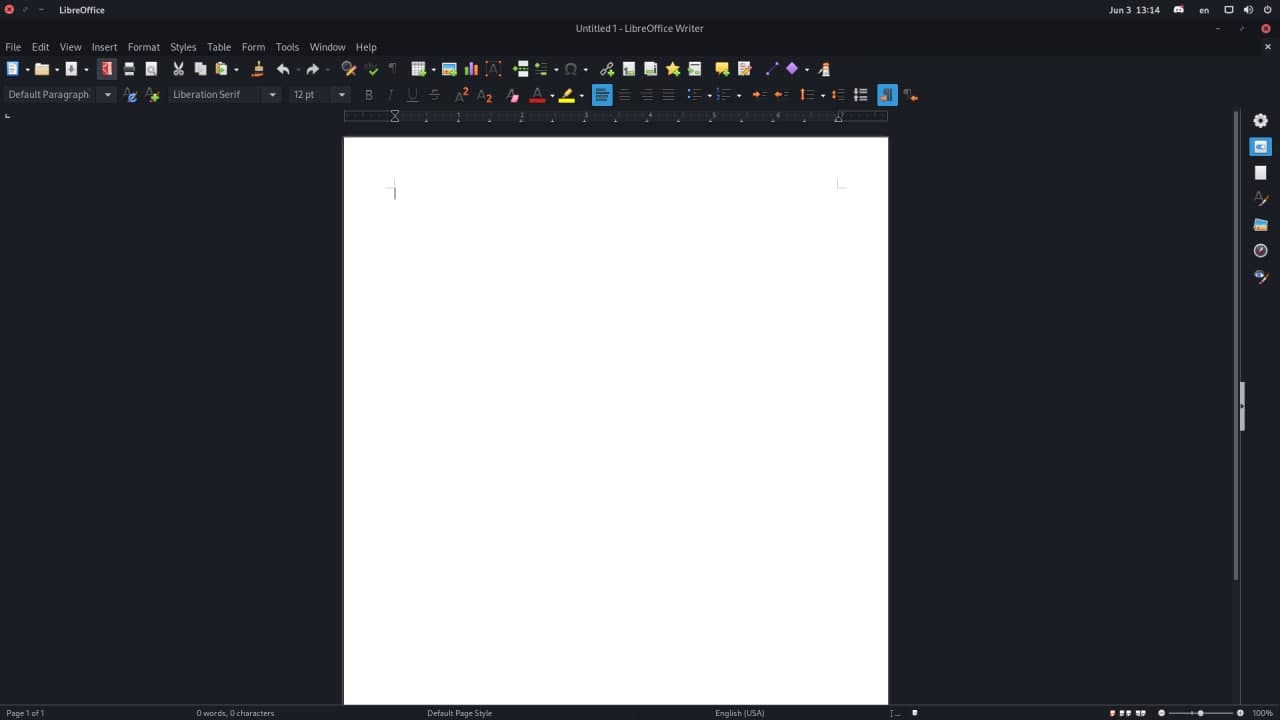Viewport: 1280px width, 720px height.
Task: Open the Navigator panel in the sidebar
Action: point(1260,251)
